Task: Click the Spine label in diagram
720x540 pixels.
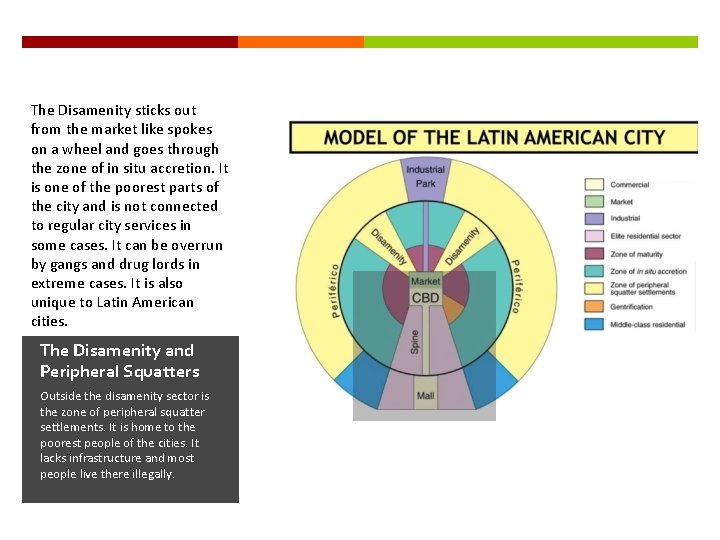Action: click(415, 342)
